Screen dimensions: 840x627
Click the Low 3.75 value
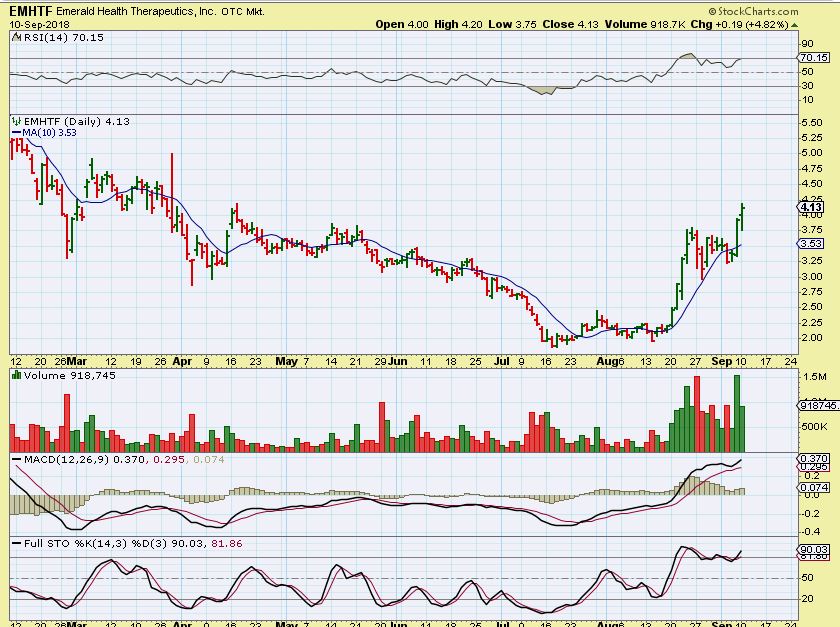pos(512,24)
